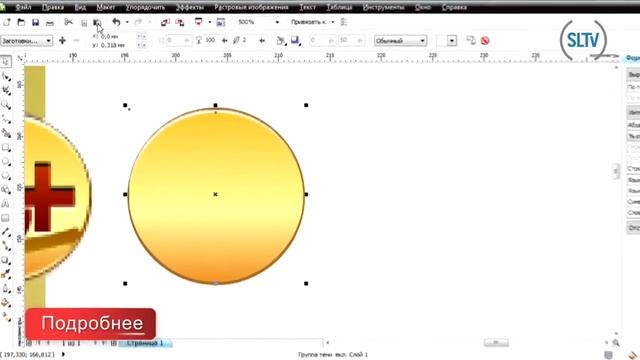This screenshot has height=360, width=640.
Task: Click the Copy icon
Action: pyautogui.click(x=84, y=23)
